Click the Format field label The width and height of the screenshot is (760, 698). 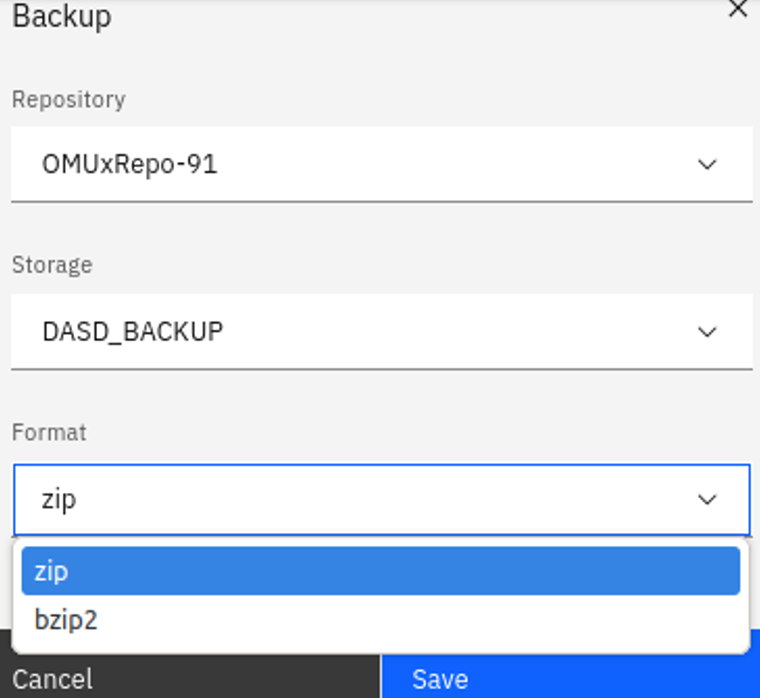(49, 432)
